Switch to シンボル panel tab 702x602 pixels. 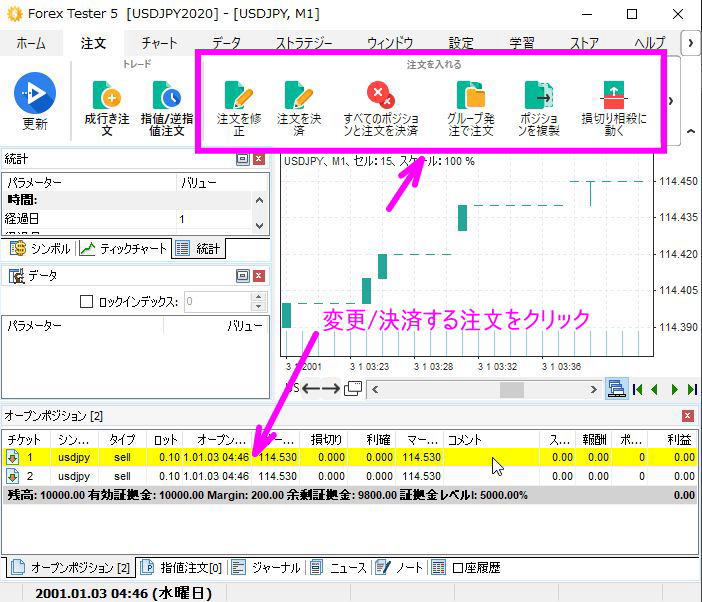pyautogui.click(x=40, y=248)
